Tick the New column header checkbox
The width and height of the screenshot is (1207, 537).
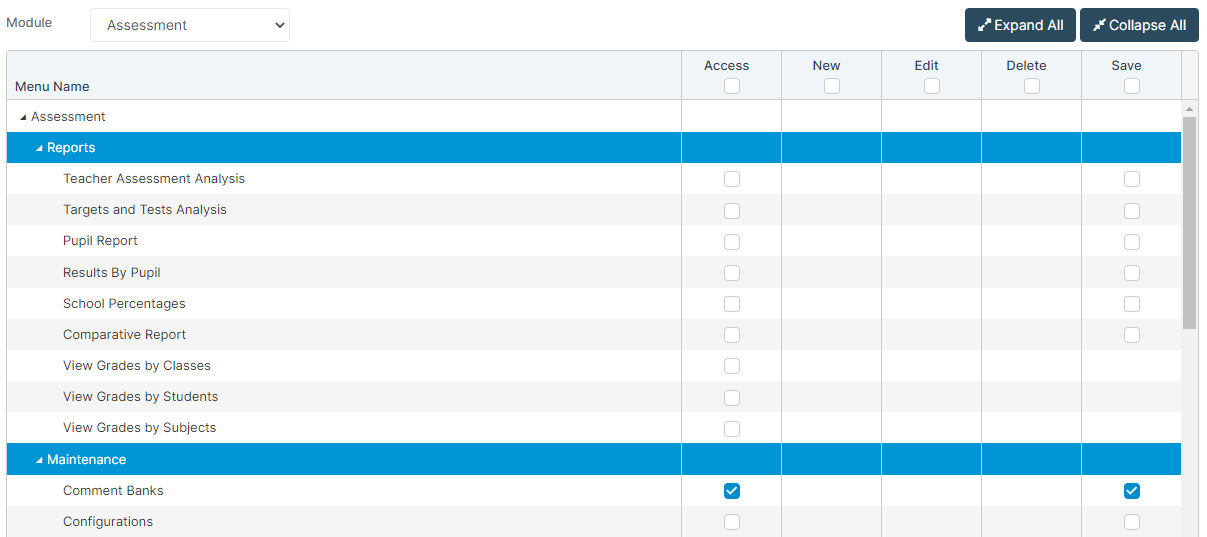[832, 86]
